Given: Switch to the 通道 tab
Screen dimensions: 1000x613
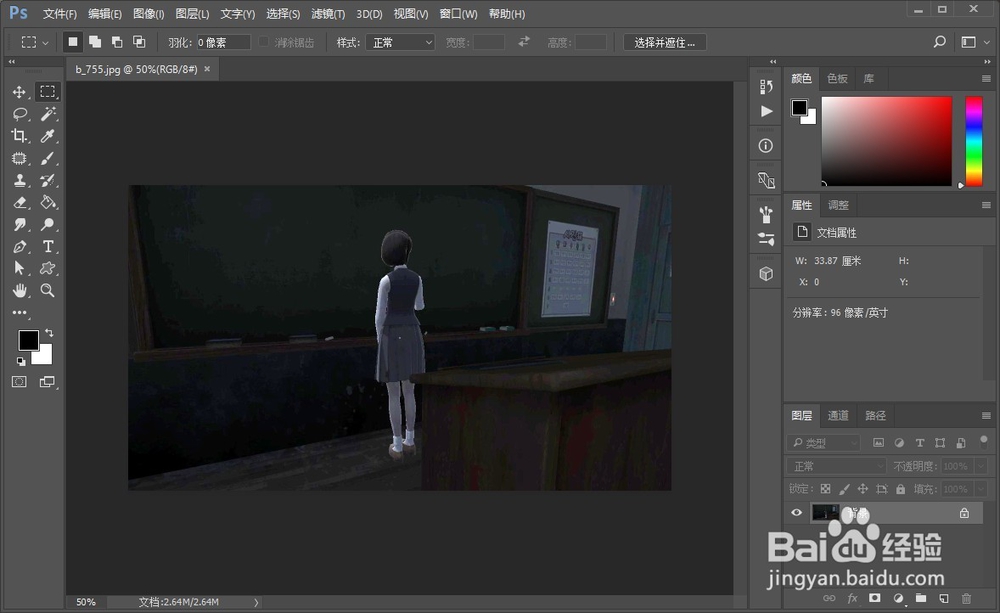Looking at the screenshot, I should click(x=838, y=415).
